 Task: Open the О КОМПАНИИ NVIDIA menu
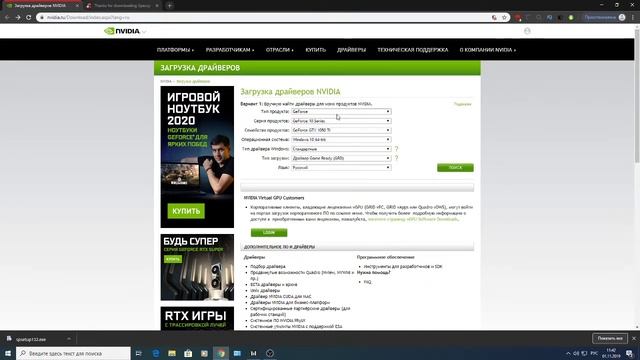tap(488, 50)
